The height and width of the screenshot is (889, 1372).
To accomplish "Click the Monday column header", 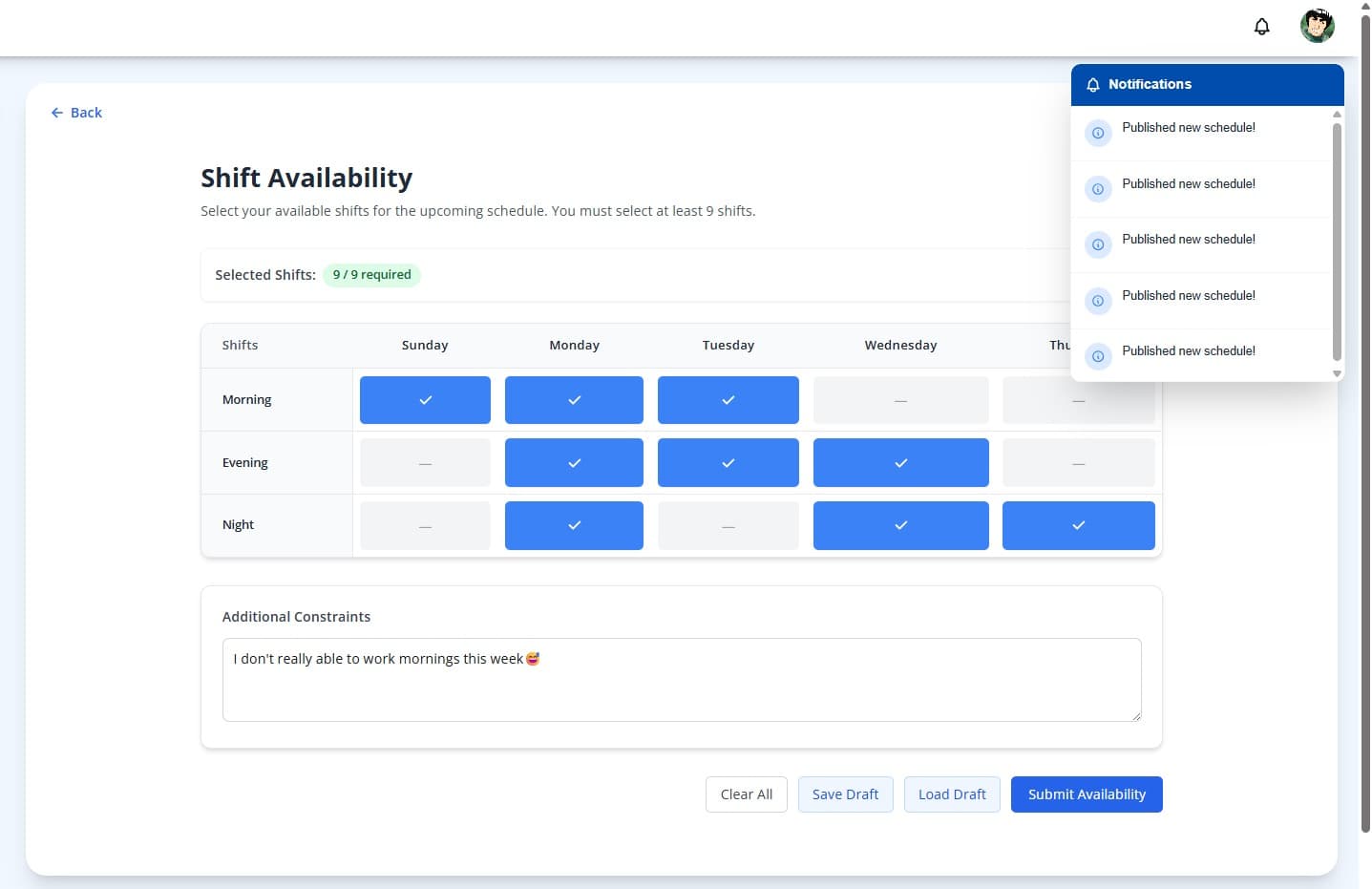I will [574, 346].
